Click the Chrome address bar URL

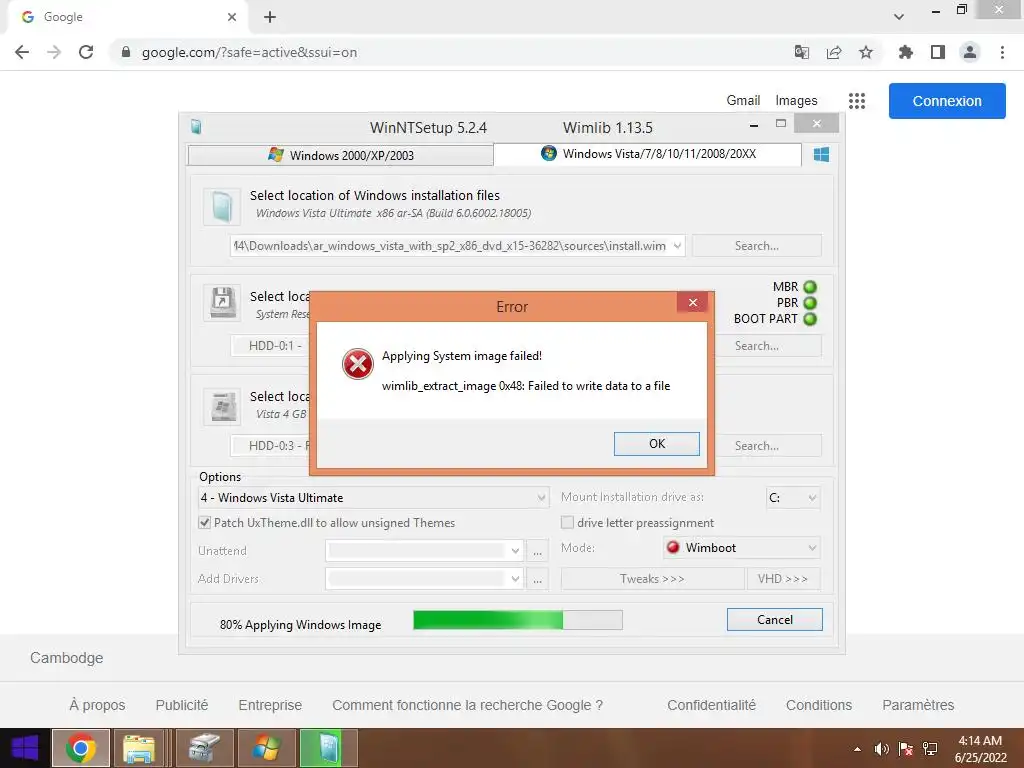(249, 52)
